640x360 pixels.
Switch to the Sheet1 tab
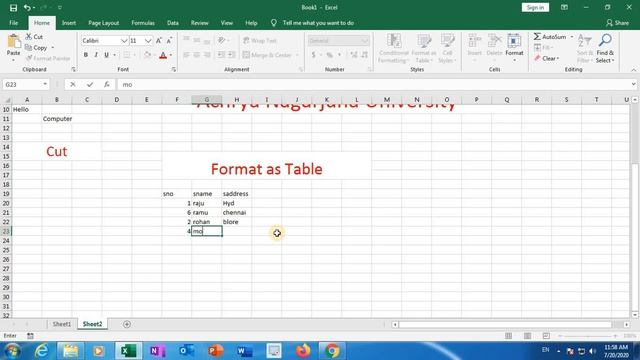coord(62,324)
